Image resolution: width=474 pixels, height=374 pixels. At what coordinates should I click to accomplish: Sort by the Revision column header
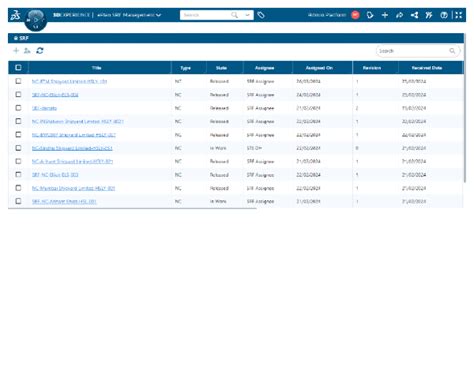[372, 68]
